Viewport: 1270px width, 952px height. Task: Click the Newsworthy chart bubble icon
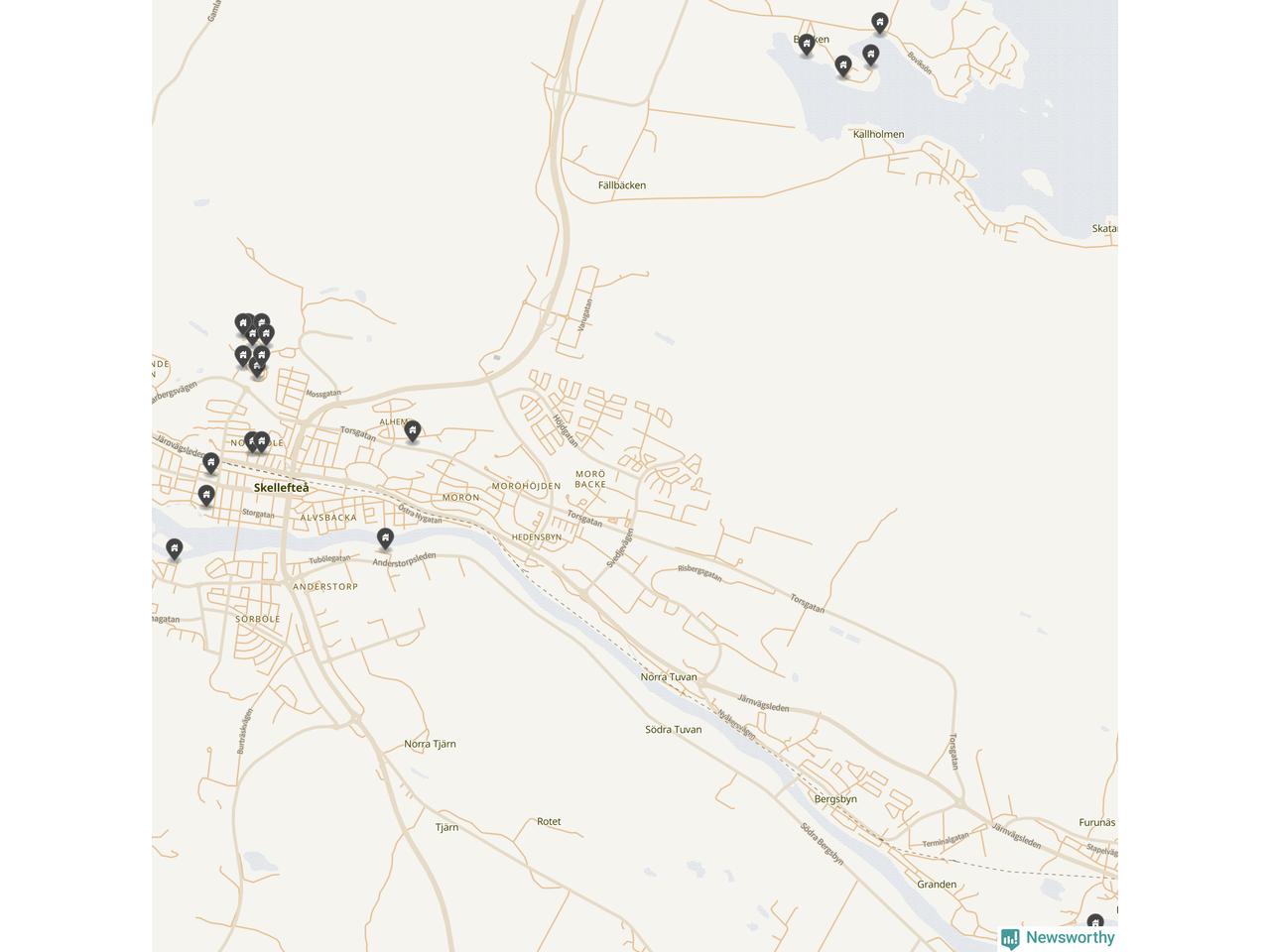click(1010, 938)
